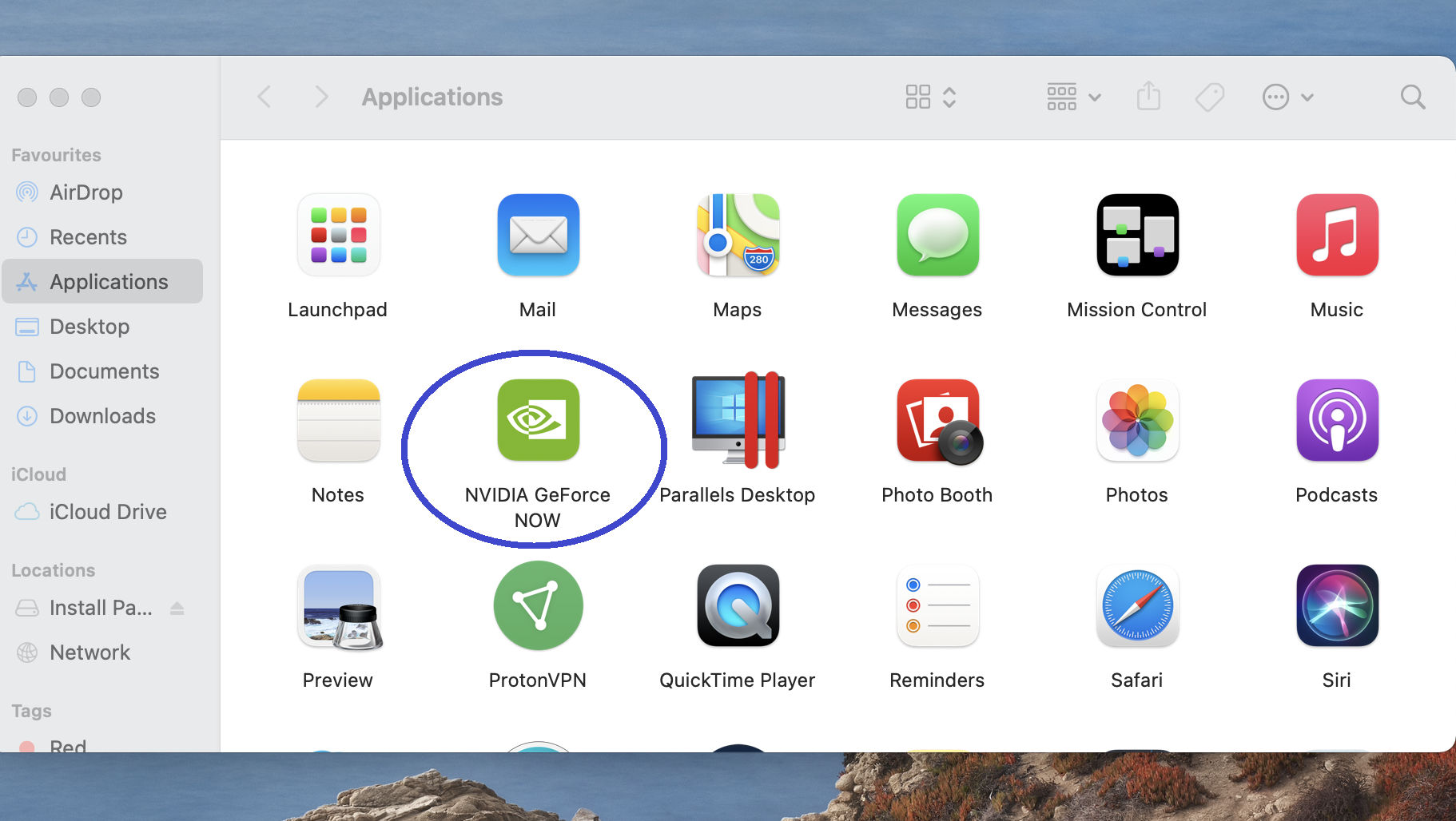Viewport: 1456px width, 821px height.
Task: Click the Photo Booth icon
Action: pyautogui.click(x=939, y=421)
